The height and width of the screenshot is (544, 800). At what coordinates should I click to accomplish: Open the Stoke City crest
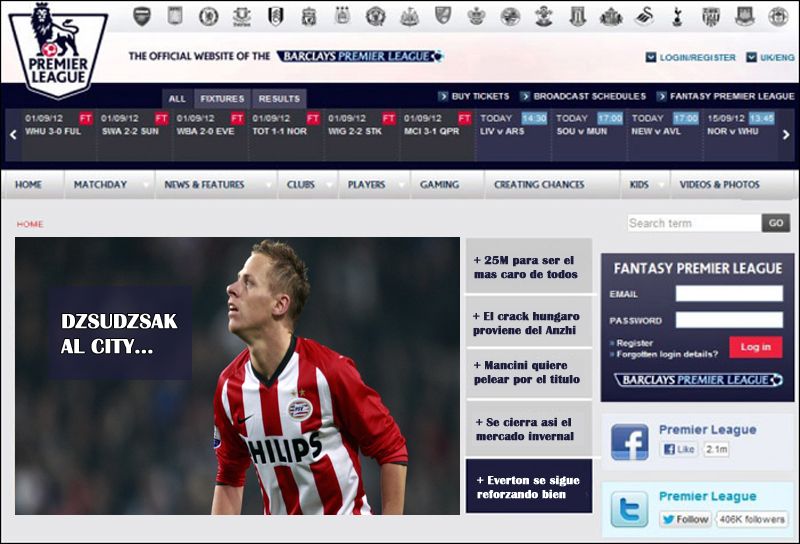(x=577, y=16)
